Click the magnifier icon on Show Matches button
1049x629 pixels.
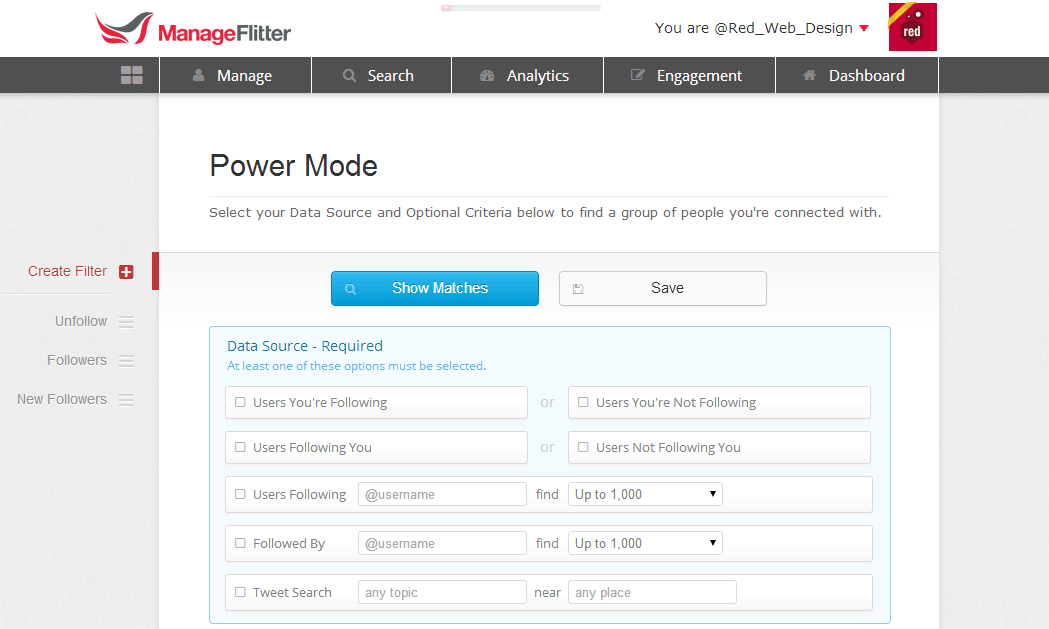[x=351, y=289]
